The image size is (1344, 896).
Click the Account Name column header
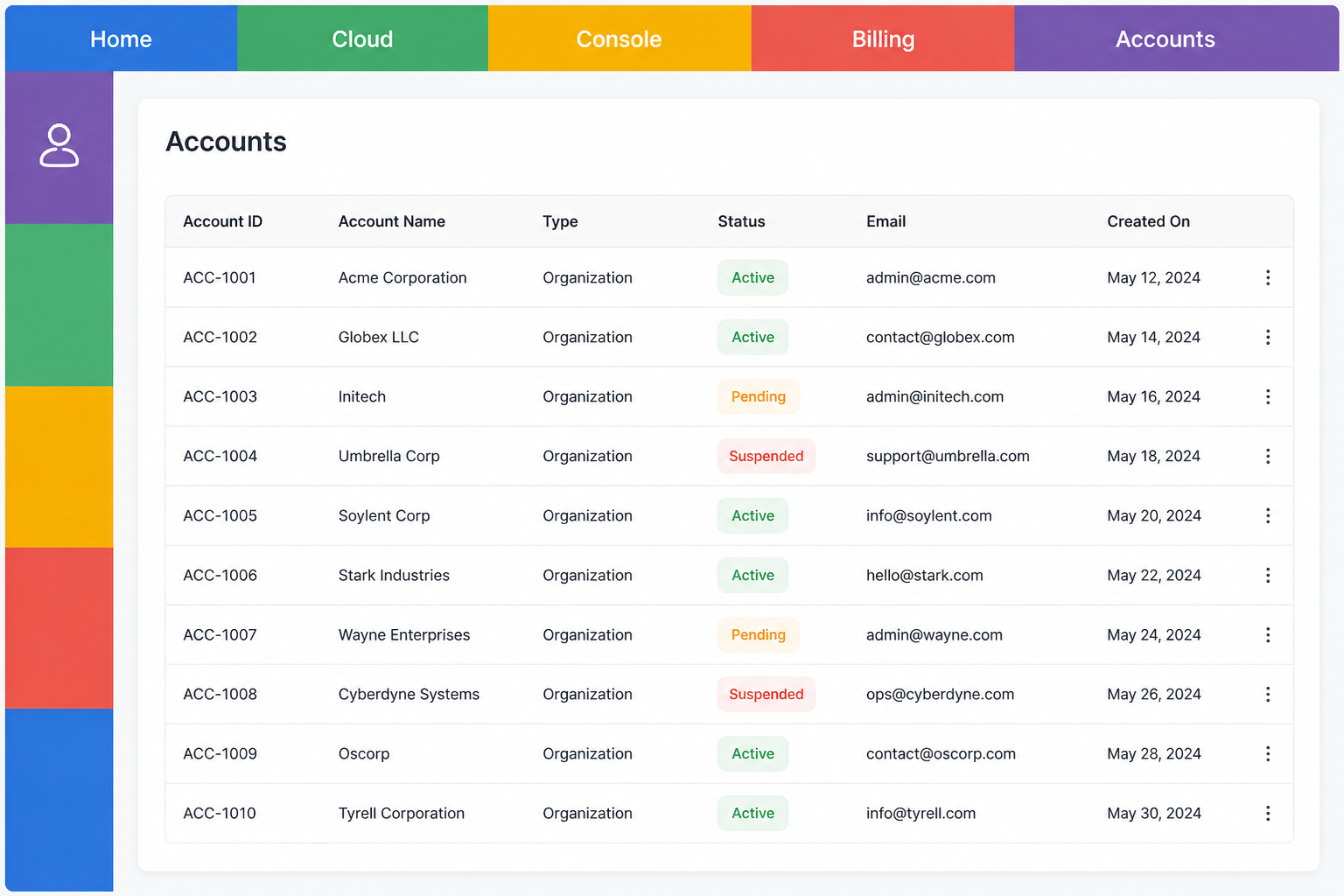click(x=392, y=221)
